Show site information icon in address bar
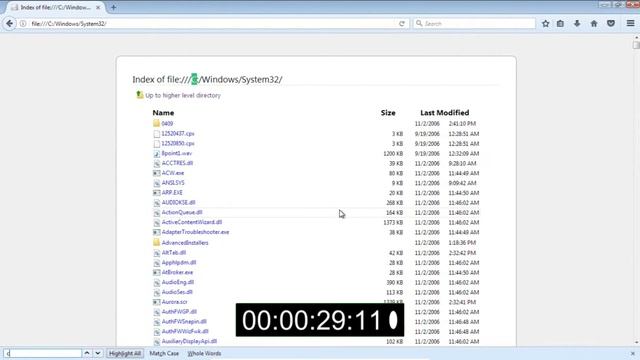Image resolution: width=640 pixels, height=360 pixels. (23, 24)
